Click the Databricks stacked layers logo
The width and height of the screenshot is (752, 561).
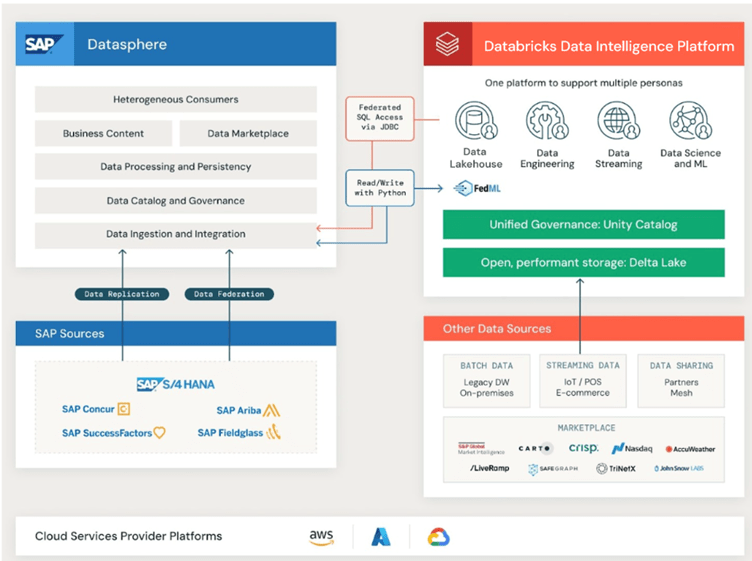click(x=447, y=44)
